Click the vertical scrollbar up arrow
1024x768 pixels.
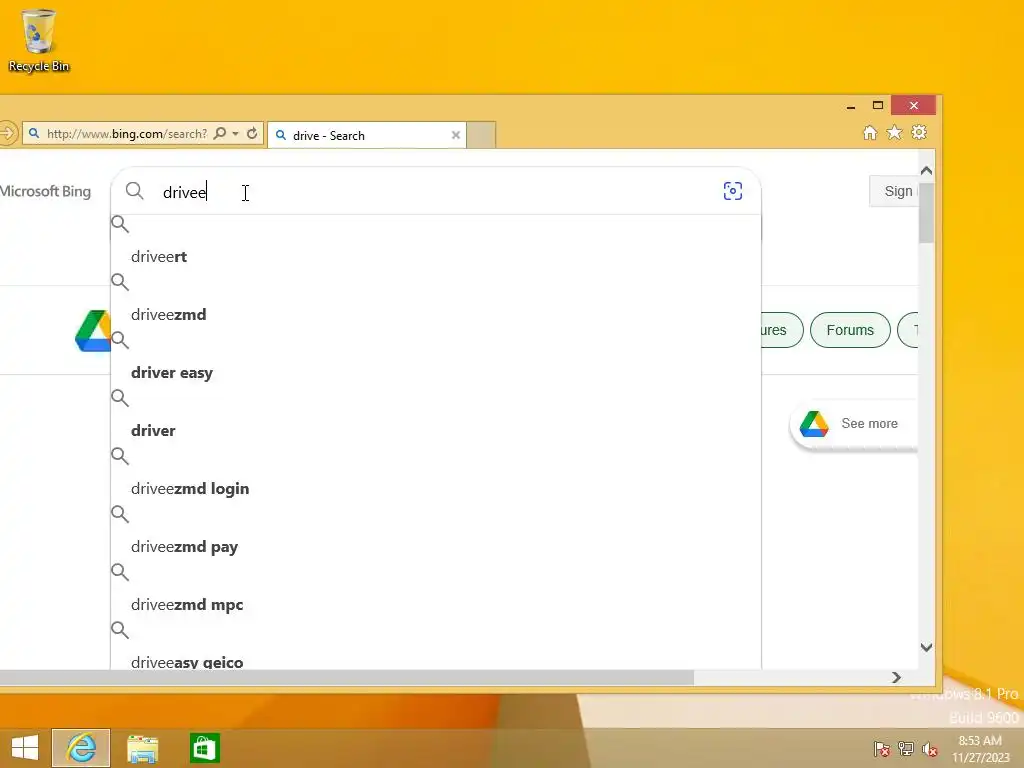[926, 170]
